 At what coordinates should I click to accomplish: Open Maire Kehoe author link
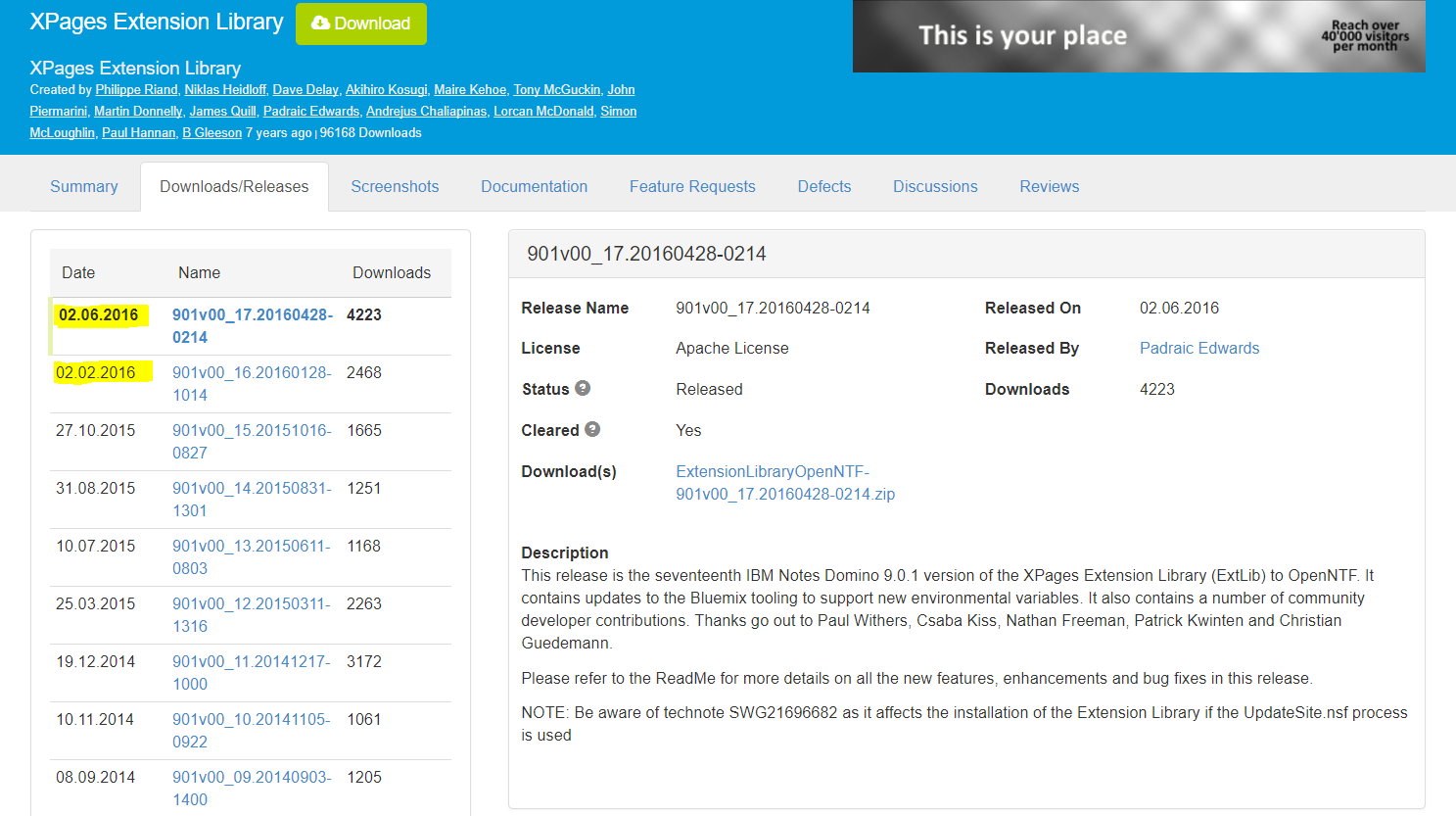click(470, 89)
